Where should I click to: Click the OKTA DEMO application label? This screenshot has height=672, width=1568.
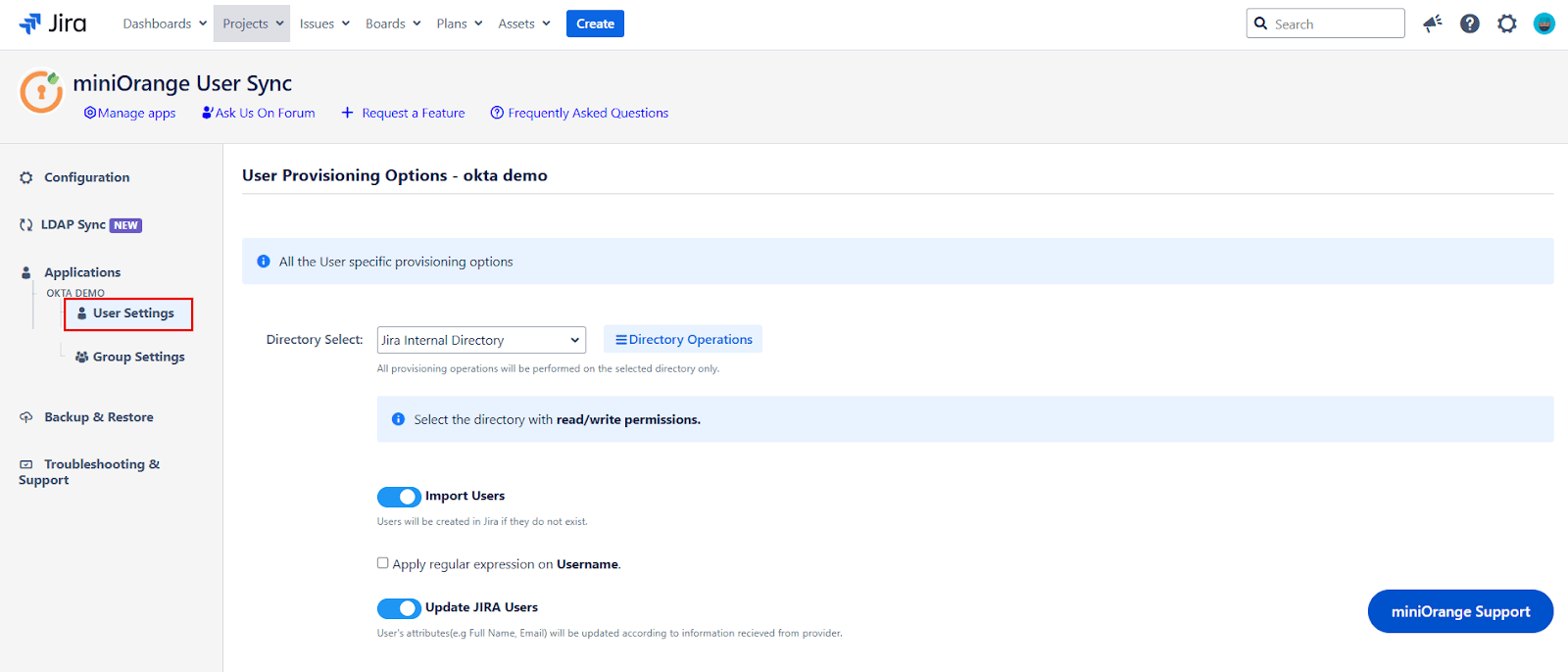[x=75, y=293]
